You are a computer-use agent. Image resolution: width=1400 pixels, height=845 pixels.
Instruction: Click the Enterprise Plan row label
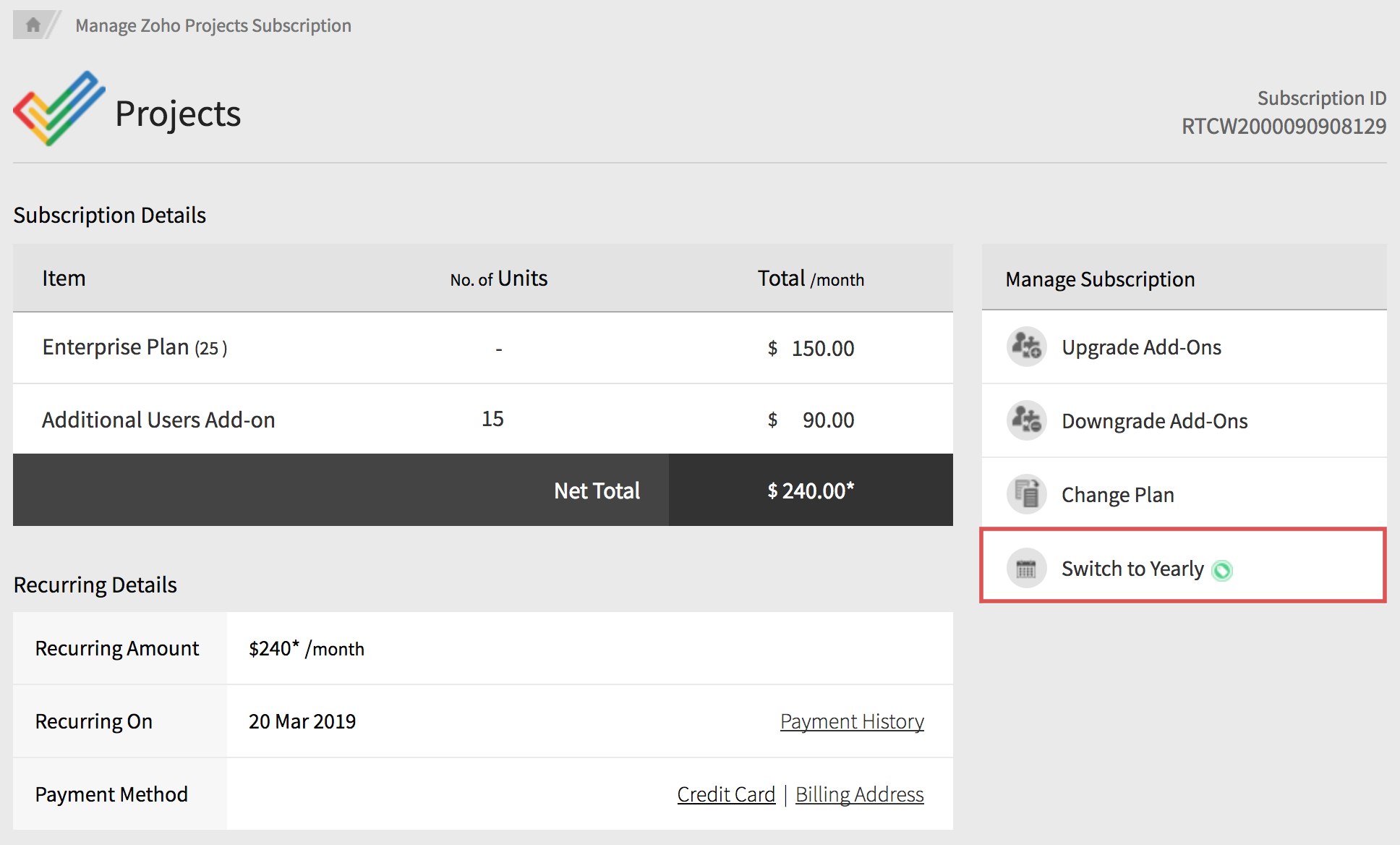135,348
